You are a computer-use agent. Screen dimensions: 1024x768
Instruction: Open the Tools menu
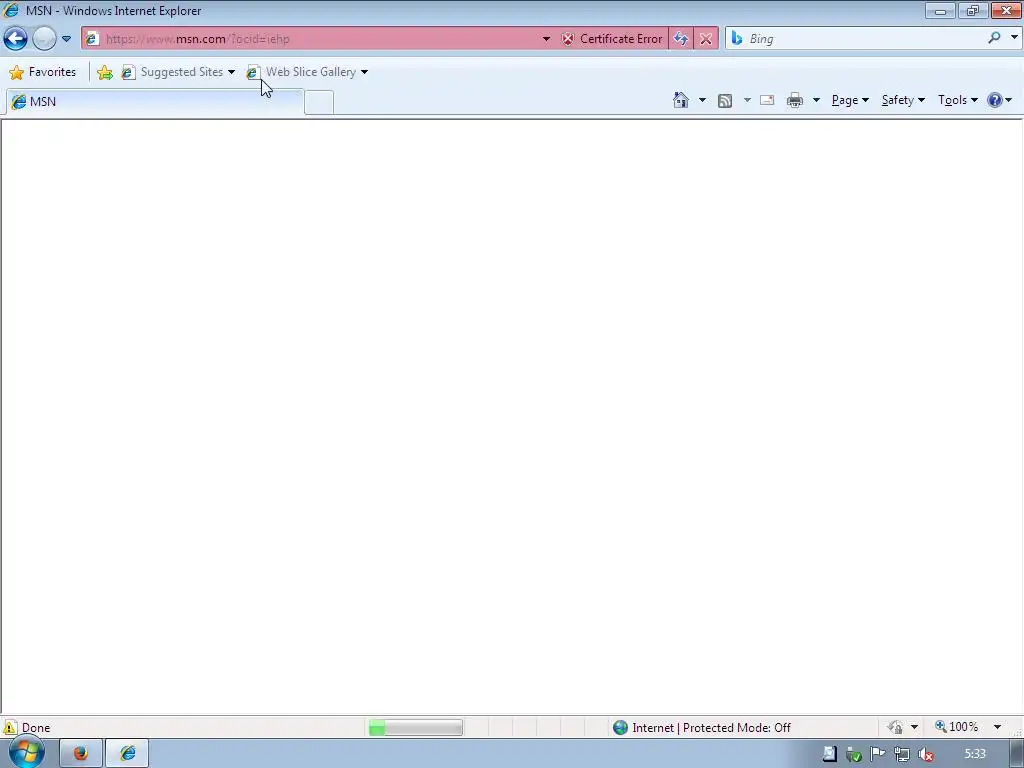[x=957, y=100]
